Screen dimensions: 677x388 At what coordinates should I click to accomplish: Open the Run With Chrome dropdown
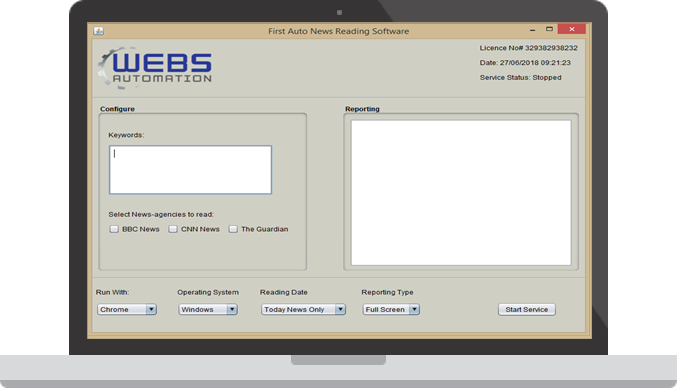(127, 309)
